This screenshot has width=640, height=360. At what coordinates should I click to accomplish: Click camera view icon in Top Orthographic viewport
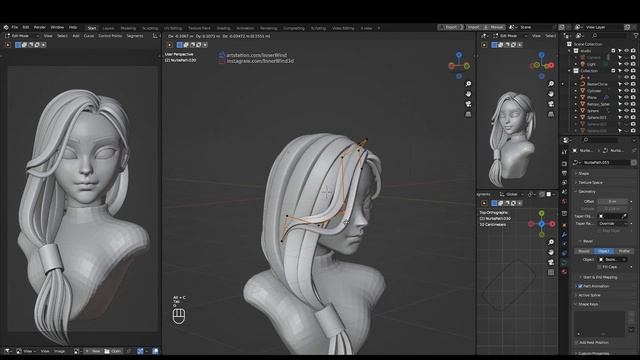point(551,262)
